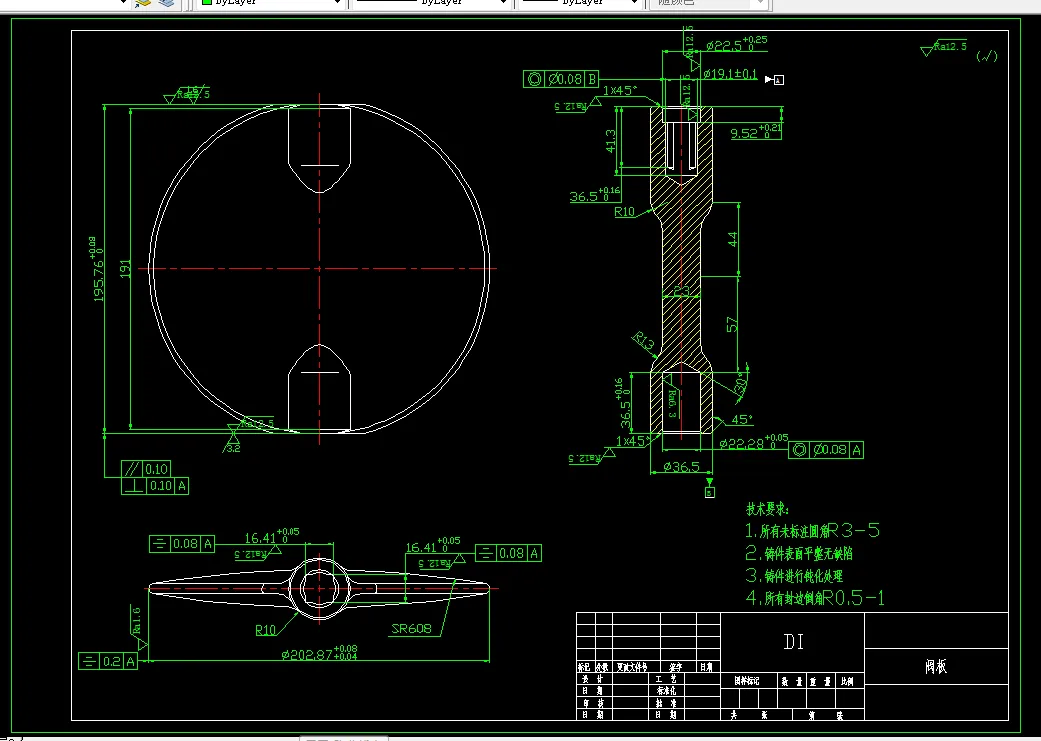The width and height of the screenshot is (1041, 741).
Task: Select the R10 label in section view
Action: (x=624, y=212)
